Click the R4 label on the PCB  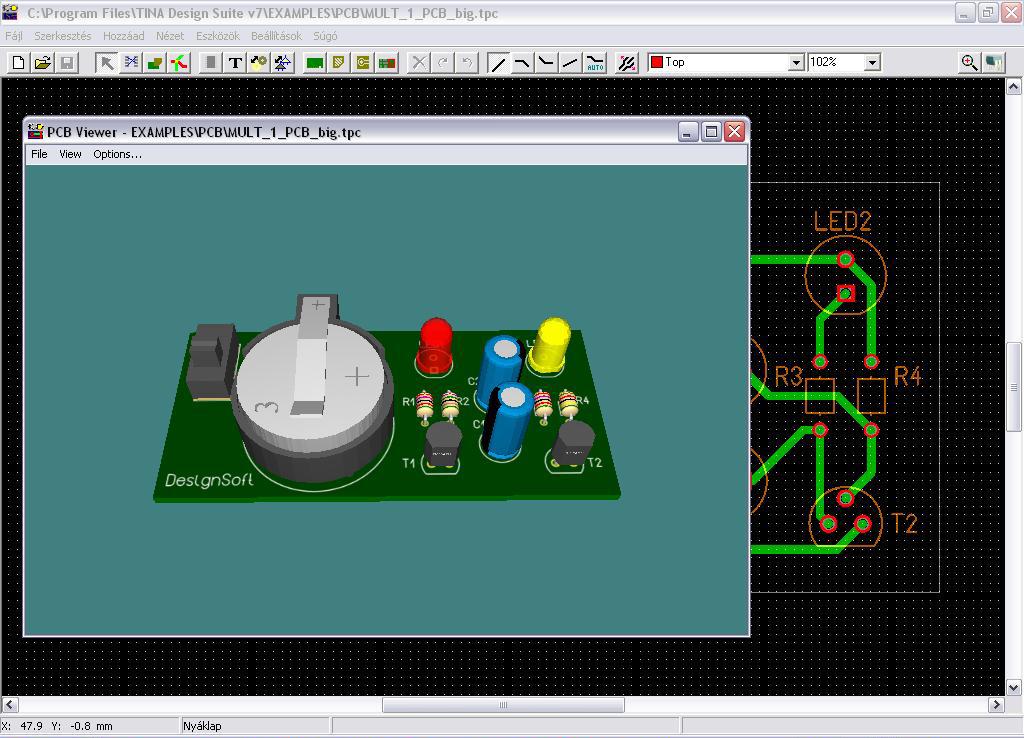907,376
